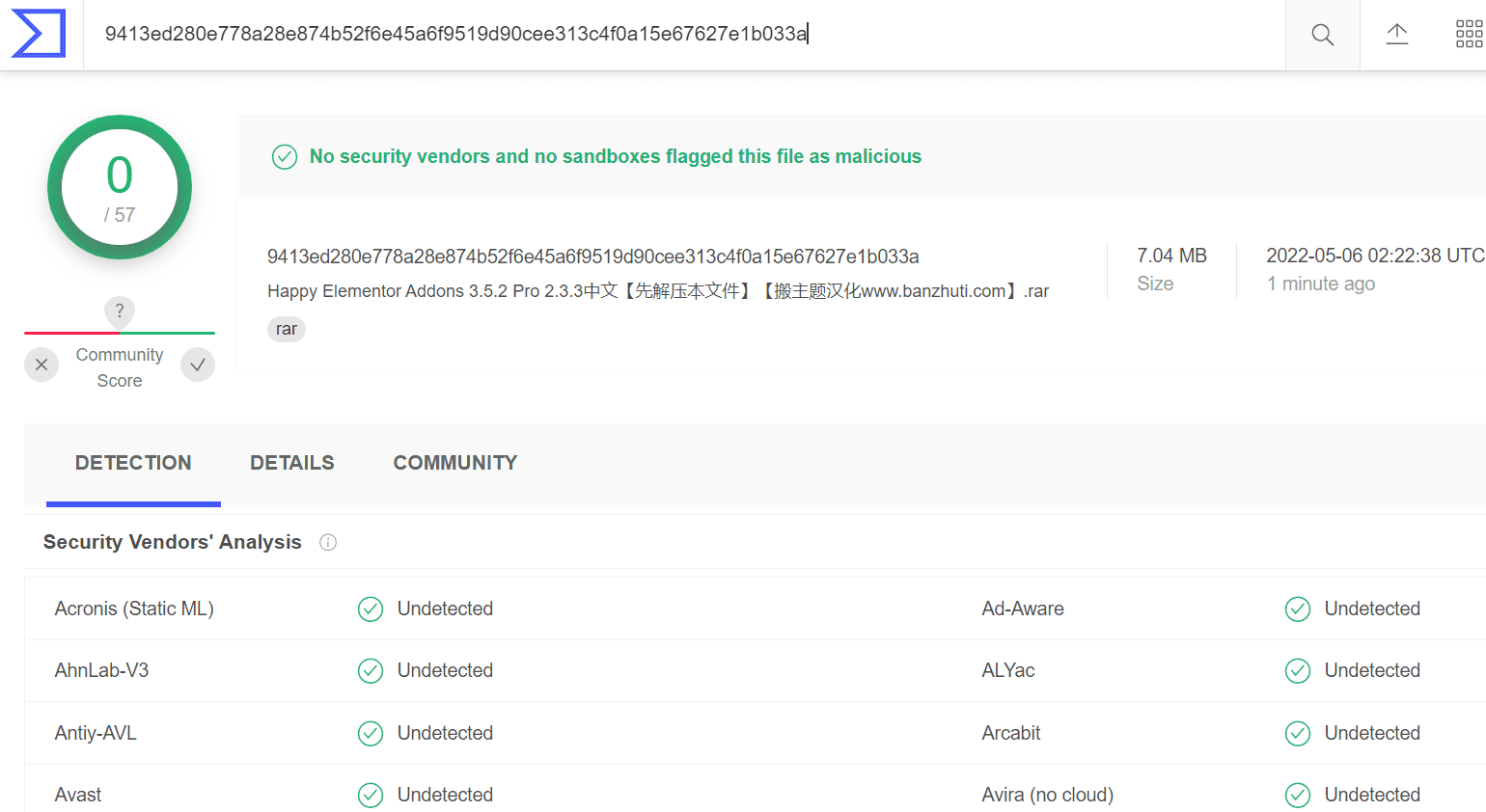Switch to the DETECTION tab

tap(133, 463)
